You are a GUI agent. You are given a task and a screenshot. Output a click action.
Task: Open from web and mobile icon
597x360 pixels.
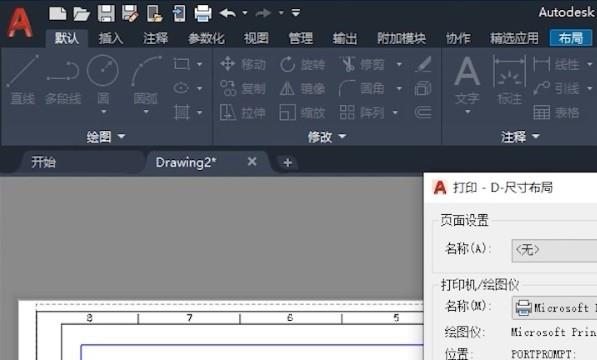pyautogui.click(x=155, y=13)
